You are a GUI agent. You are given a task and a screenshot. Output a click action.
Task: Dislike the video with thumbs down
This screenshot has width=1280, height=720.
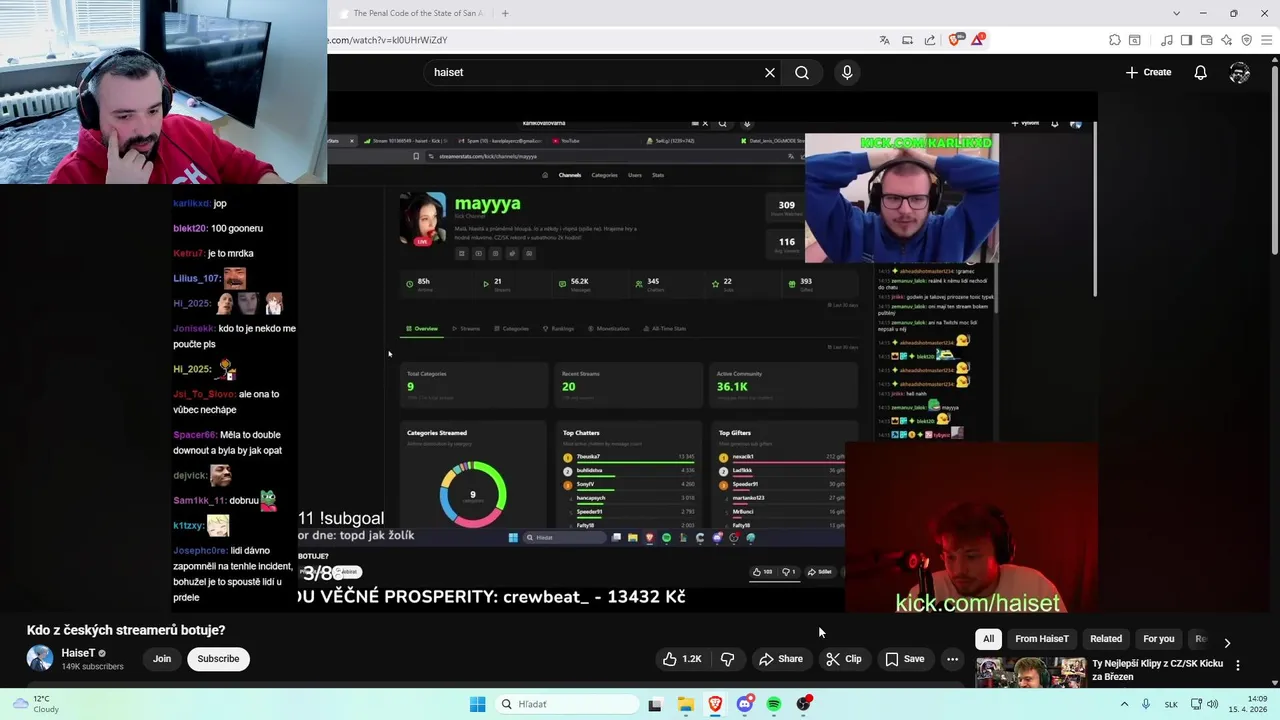pyautogui.click(x=728, y=659)
